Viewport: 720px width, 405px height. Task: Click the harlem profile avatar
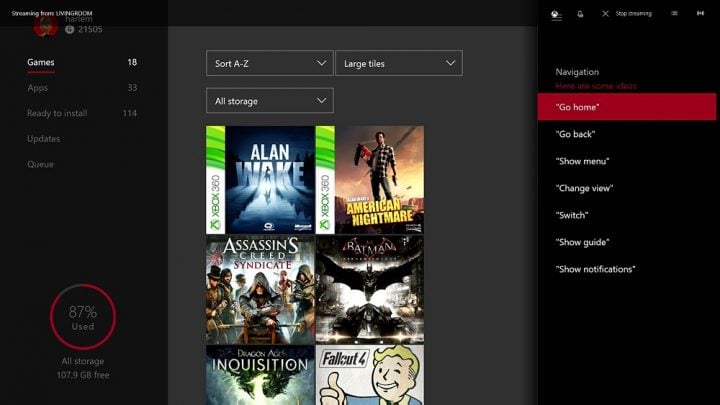click(x=45, y=27)
